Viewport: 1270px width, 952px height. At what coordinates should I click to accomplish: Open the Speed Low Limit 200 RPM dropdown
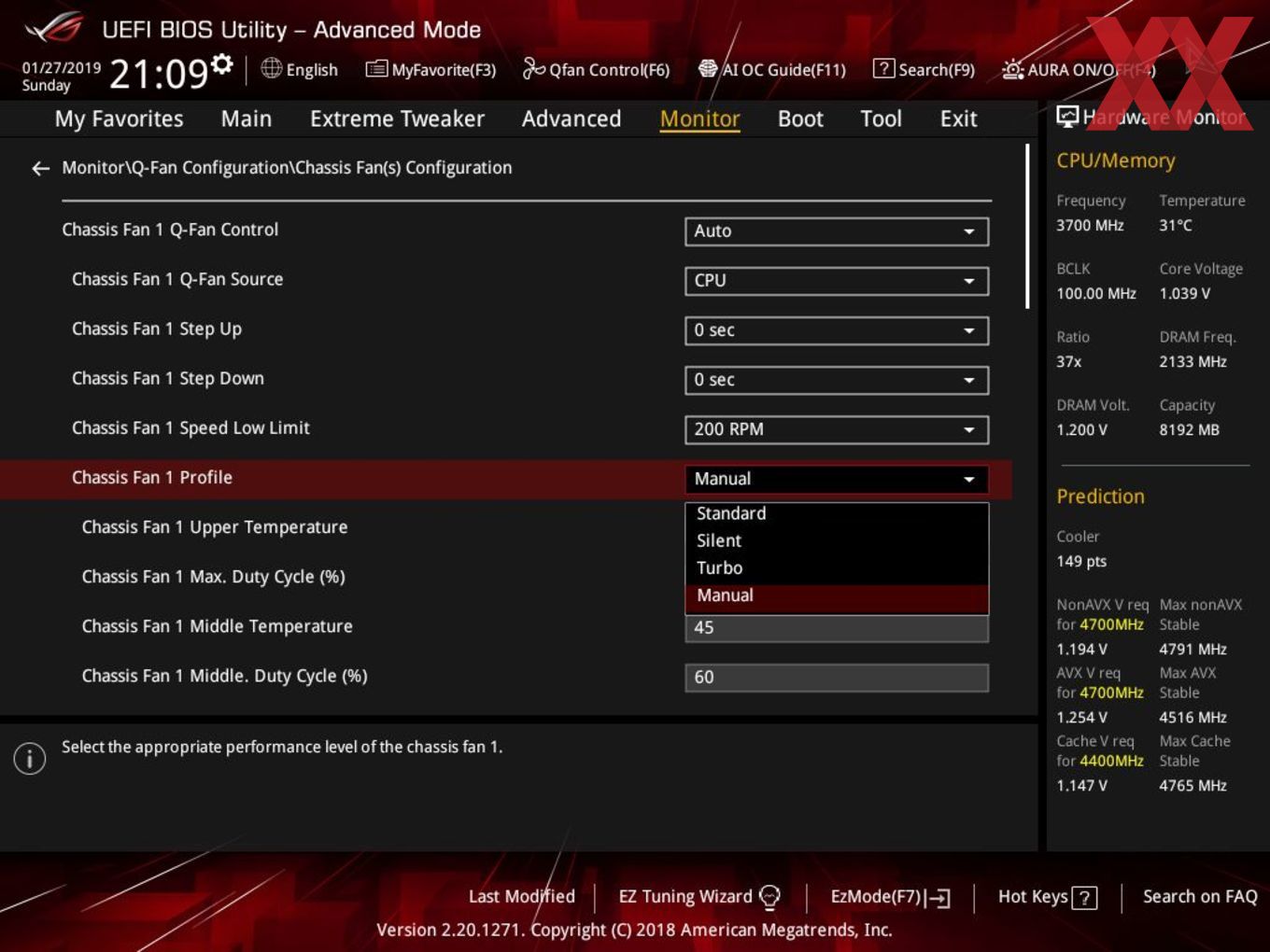pos(837,429)
